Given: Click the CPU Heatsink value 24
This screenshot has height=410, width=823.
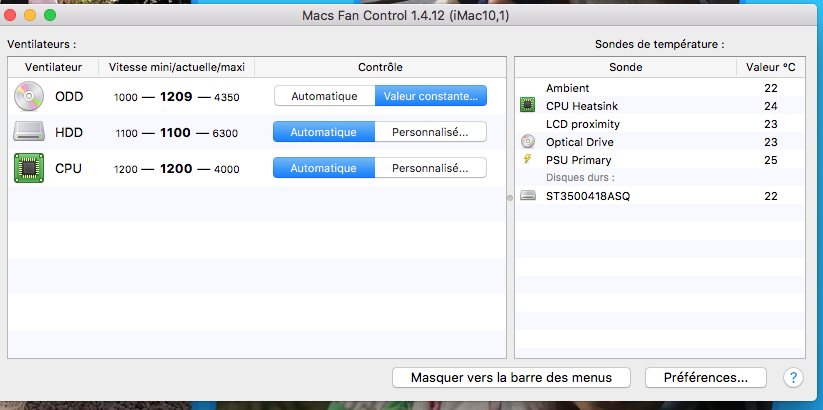Looking at the screenshot, I should 771,106.
